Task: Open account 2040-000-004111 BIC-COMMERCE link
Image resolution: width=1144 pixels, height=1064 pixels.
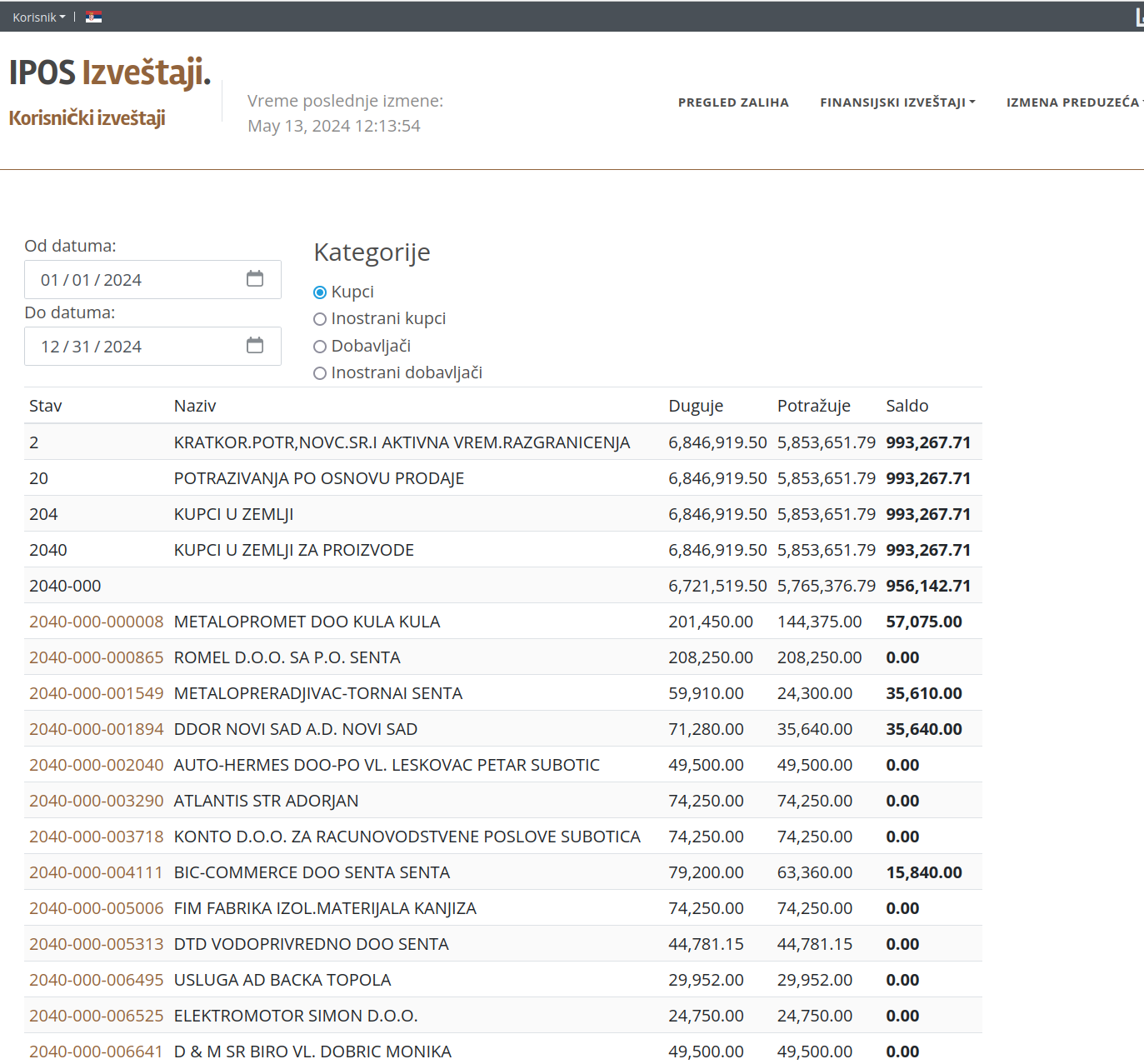Action: click(x=96, y=872)
